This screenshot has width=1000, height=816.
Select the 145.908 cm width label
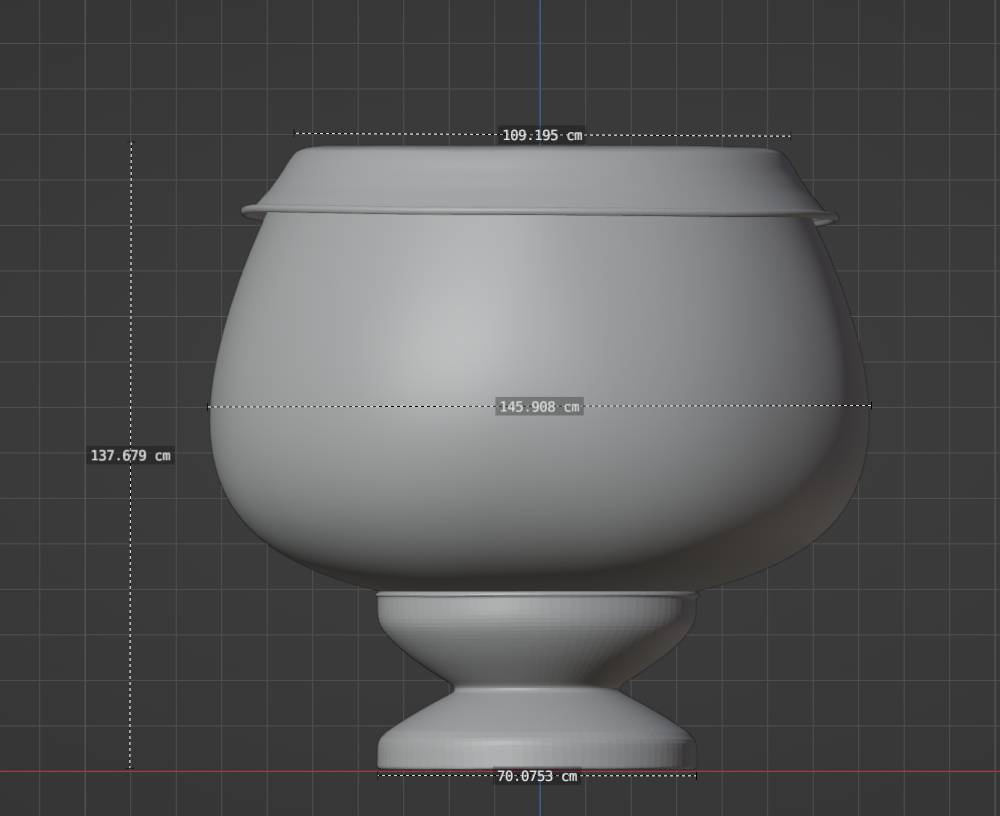(x=539, y=407)
